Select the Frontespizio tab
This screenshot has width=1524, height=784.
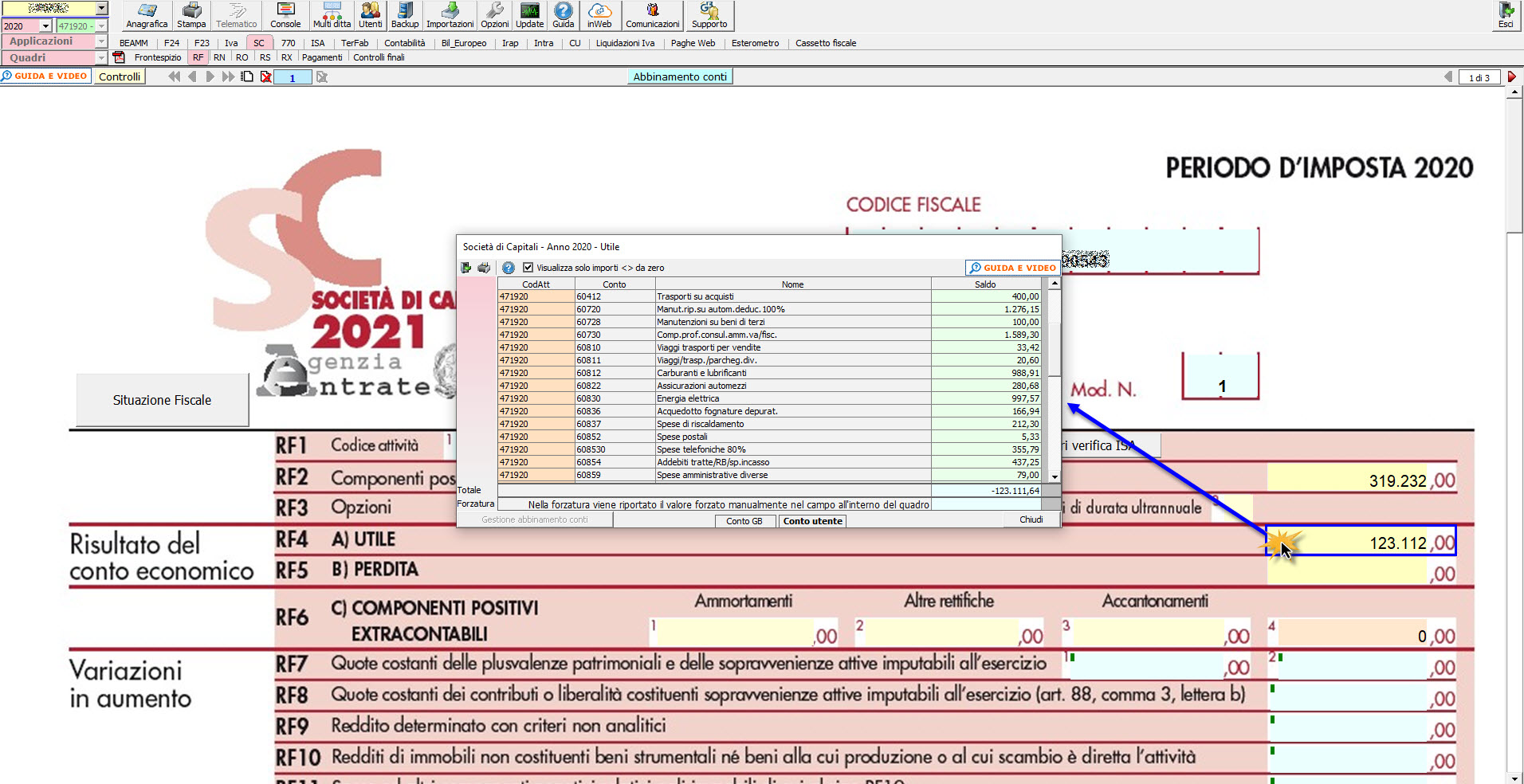158,57
